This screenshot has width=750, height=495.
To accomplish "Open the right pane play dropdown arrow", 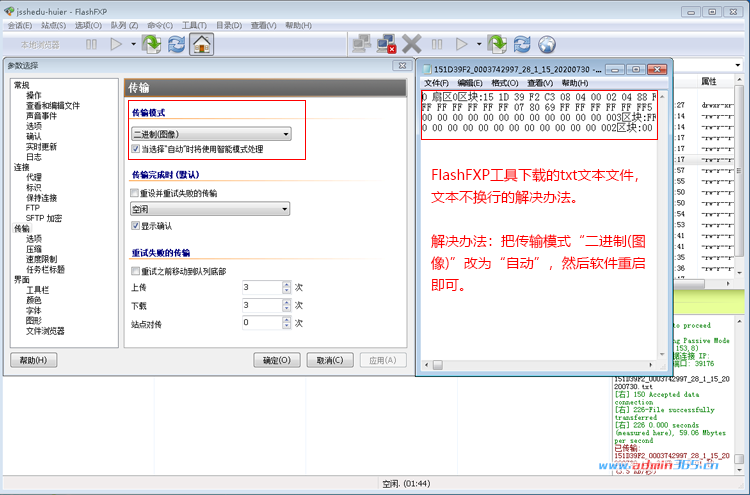I will point(479,44).
